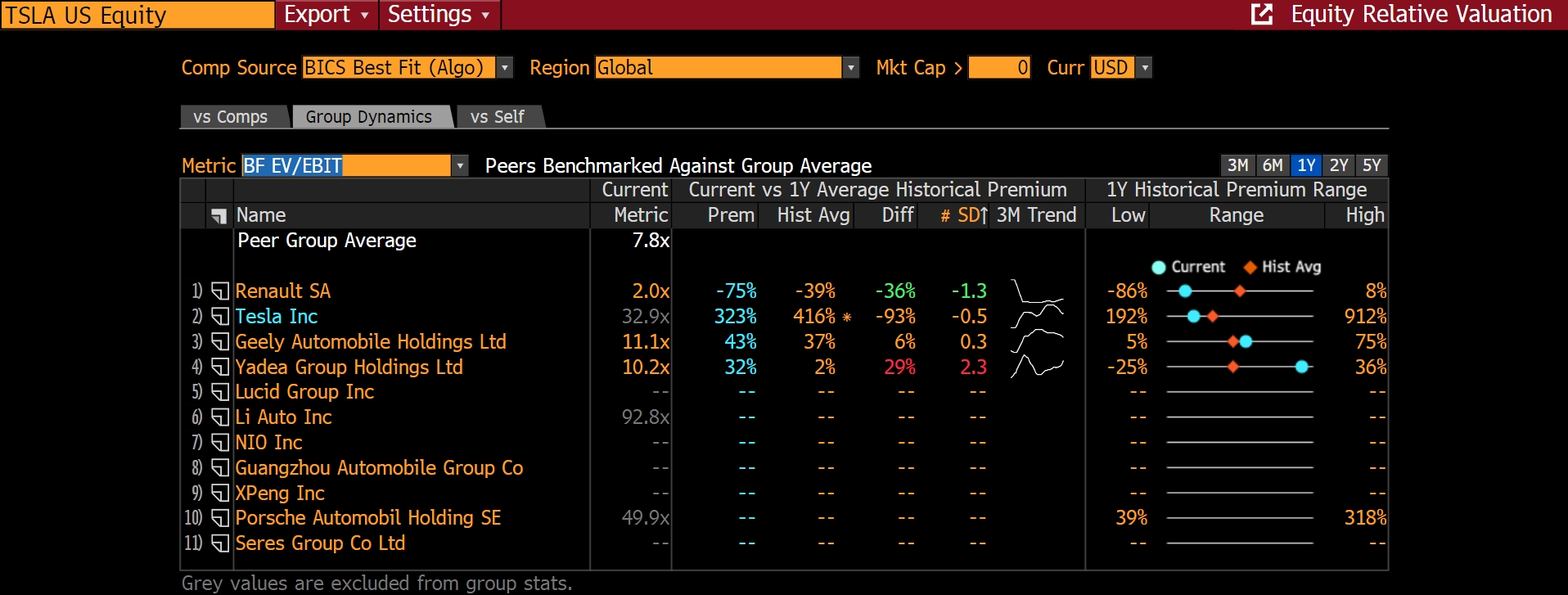The height and width of the screenshot is (595, 1568).
Task: Click the chart icon next to NIO Inc
Action: point(219,443)
